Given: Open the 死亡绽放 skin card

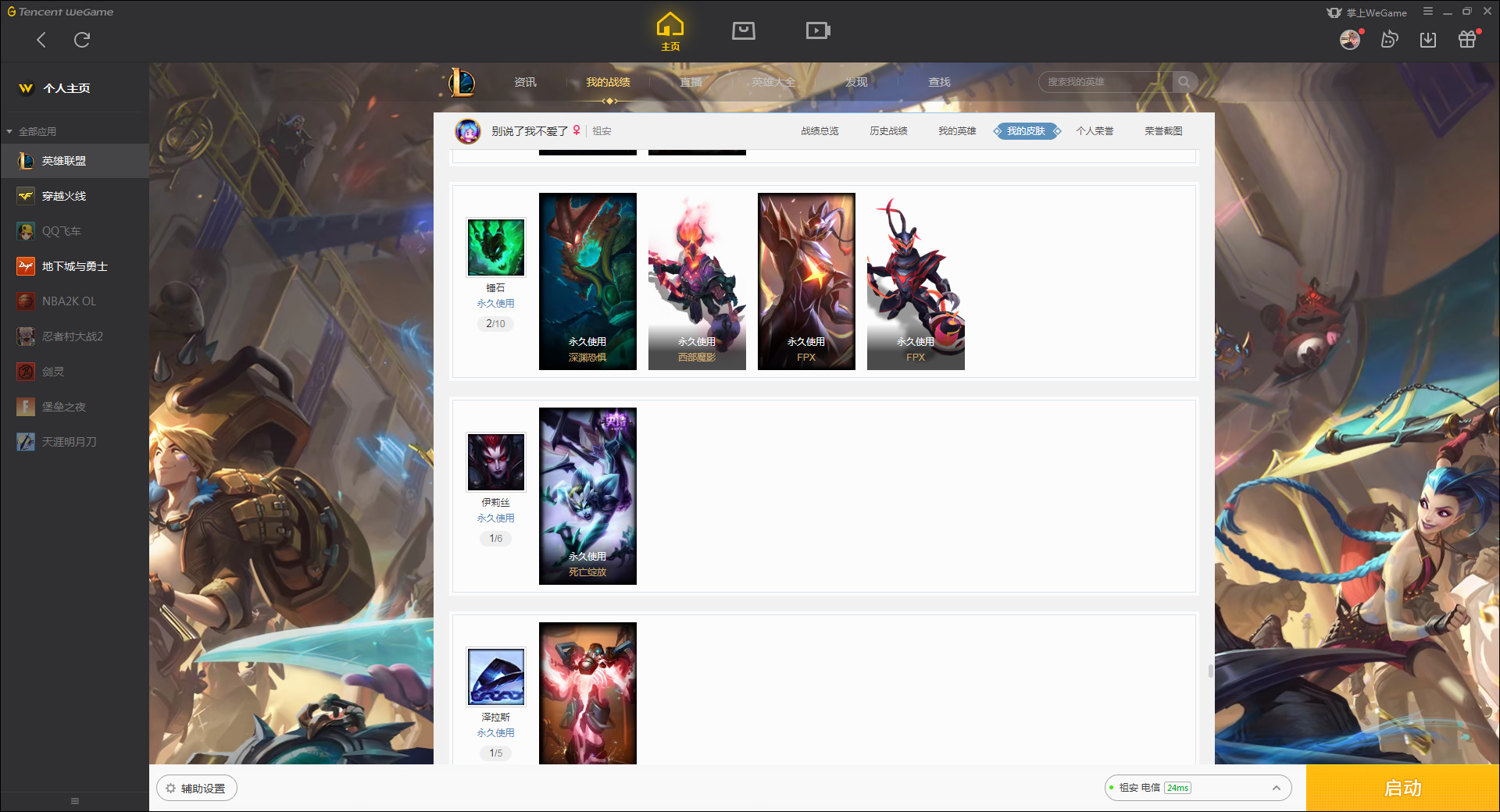Looking at the screenshot, I should [x=587, y=496].
